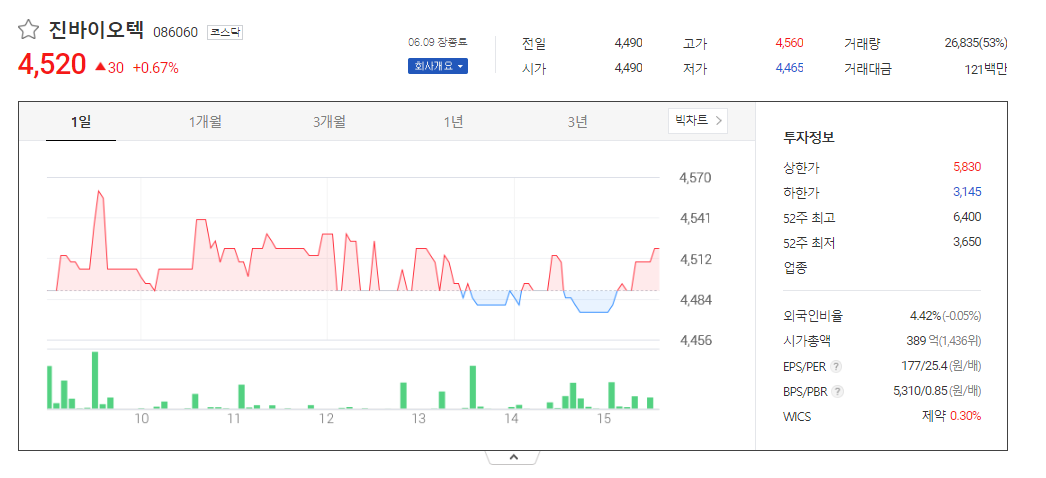Click the 외국인비율 value 4.42%

[925, 315]
